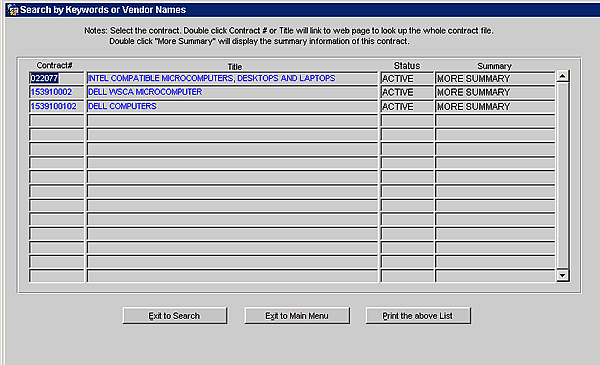Click the scroll down arrow of the list

562,275
